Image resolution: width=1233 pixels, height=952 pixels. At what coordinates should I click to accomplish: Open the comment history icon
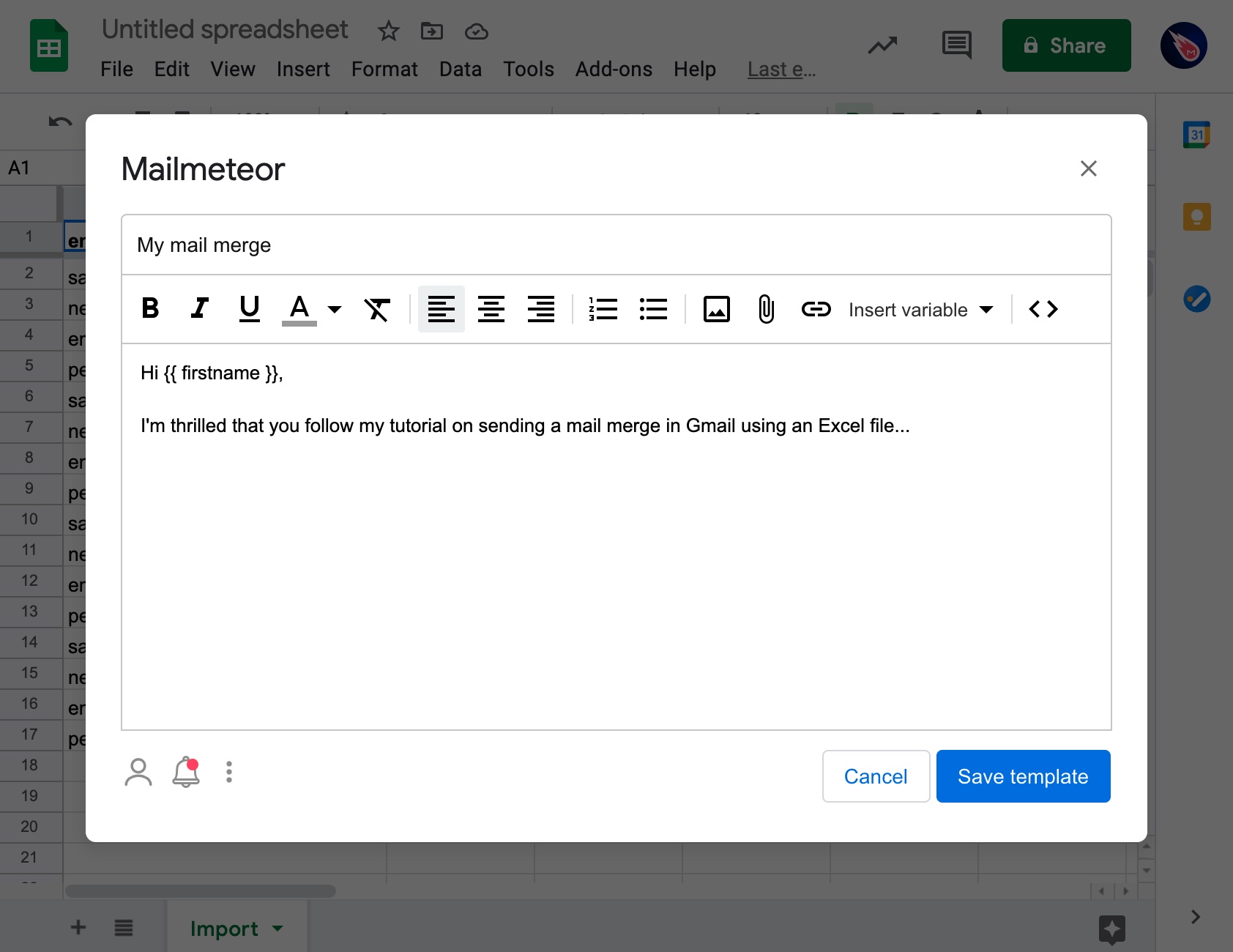point(956,45)
